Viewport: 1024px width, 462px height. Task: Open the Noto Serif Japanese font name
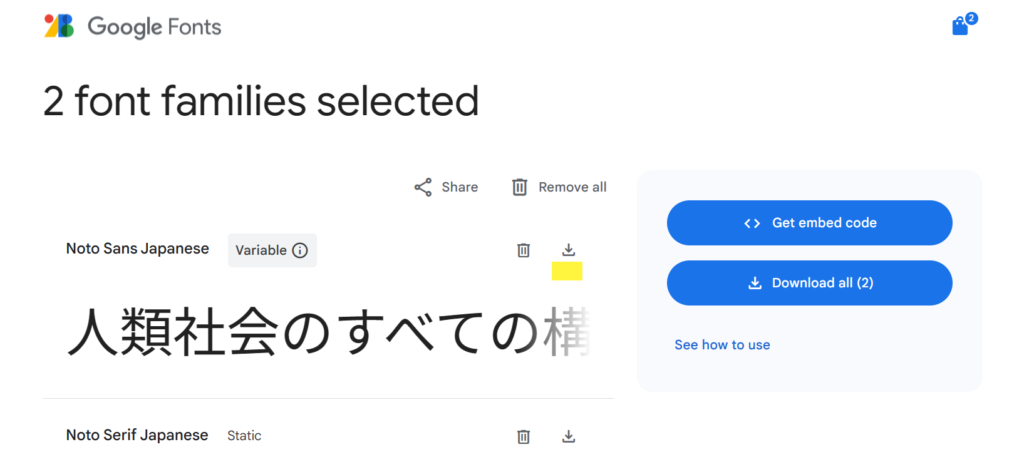(137, 435)
